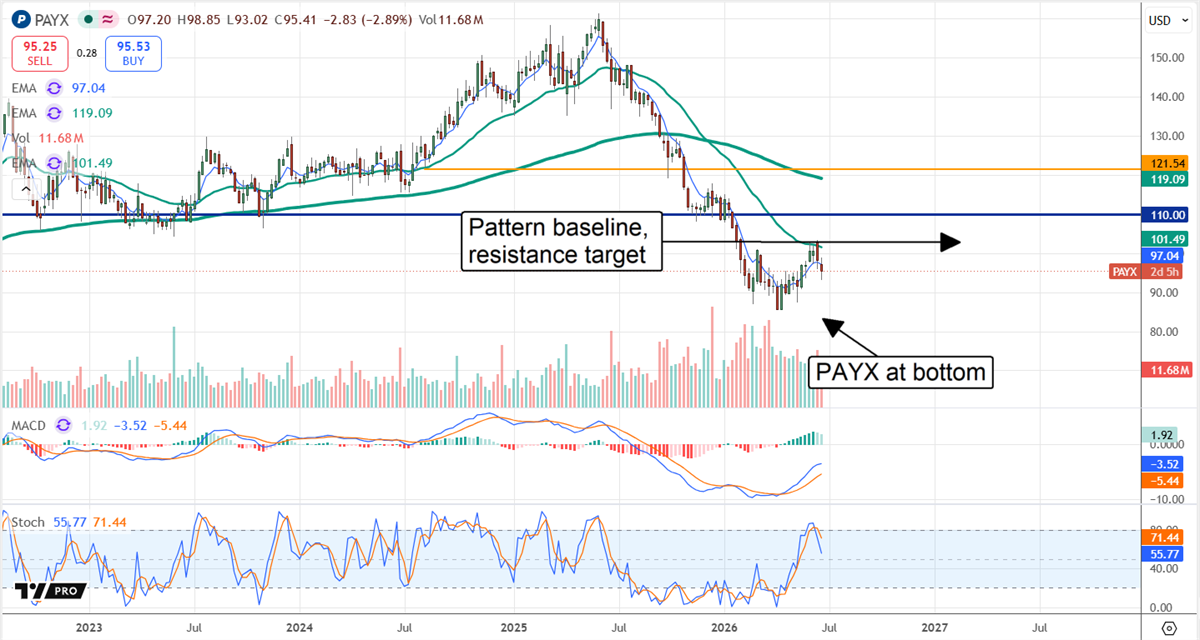
Task: Select the Vol 11.68M legend entry below EMAs
Action: tap(47, 138)
